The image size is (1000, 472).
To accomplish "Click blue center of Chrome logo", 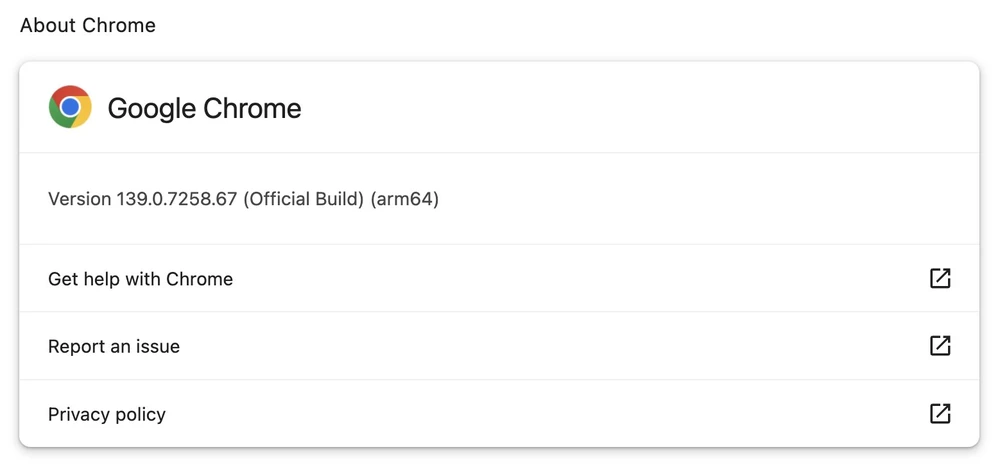I will coord(70,107).
